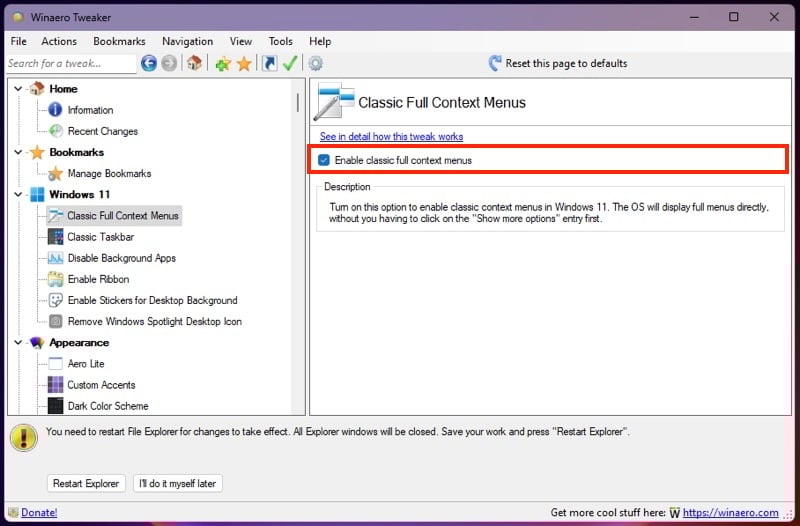Screen dimensions: 800x526
Task: Click the create shortcut arrow toolbar icon
Action: (269, 63)
